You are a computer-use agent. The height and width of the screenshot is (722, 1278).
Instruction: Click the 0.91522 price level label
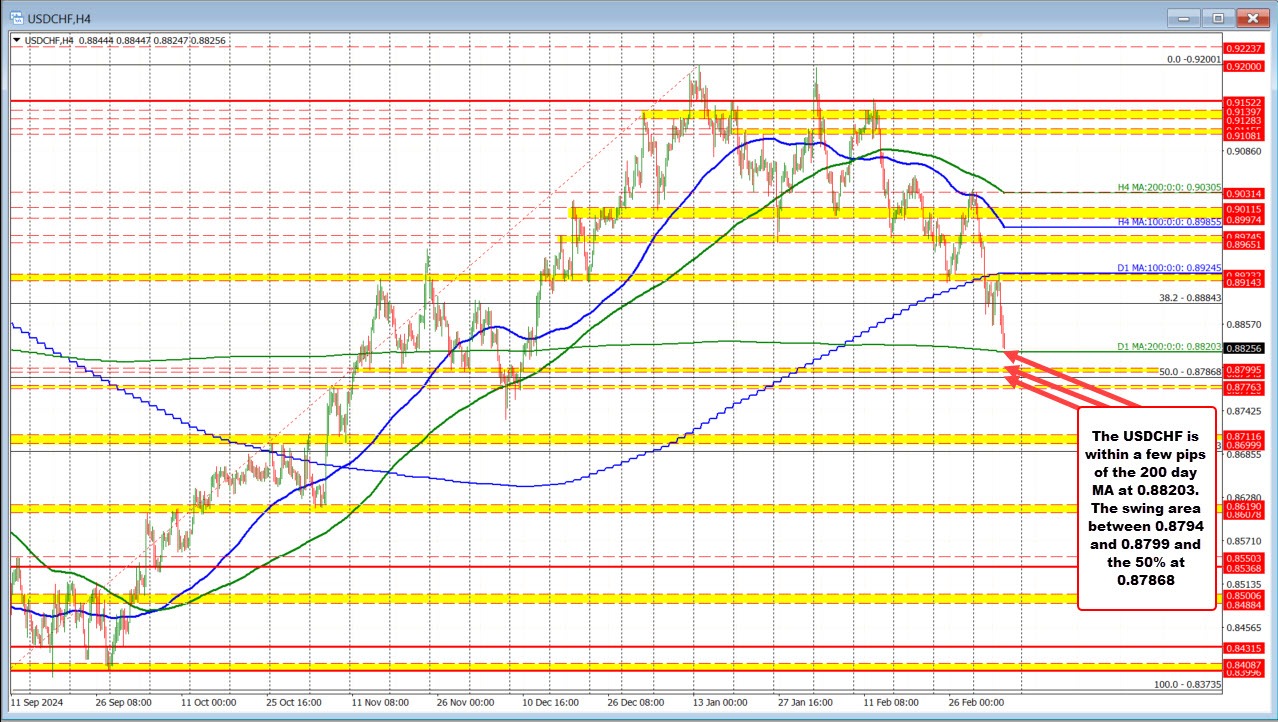click(x=1244, y=102)
